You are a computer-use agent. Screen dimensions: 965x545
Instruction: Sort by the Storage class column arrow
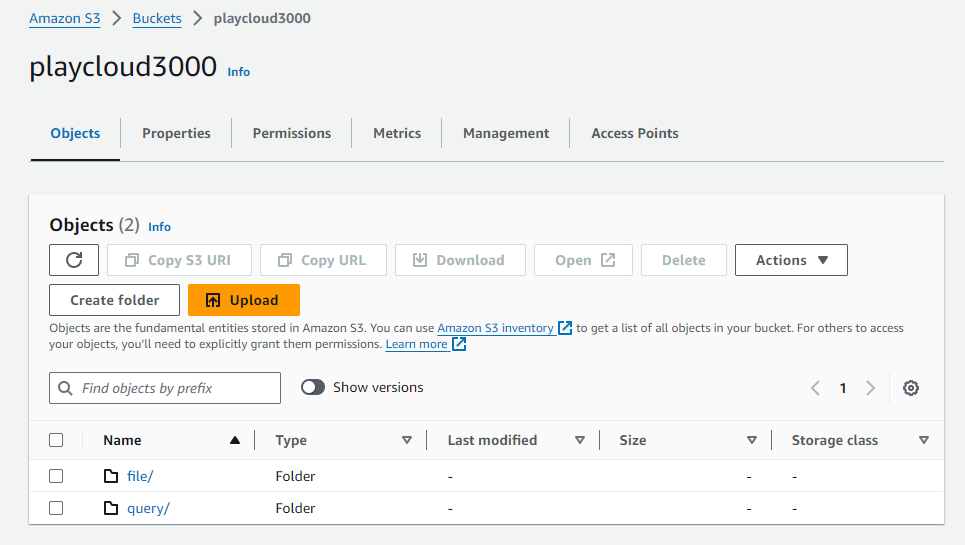924,440
